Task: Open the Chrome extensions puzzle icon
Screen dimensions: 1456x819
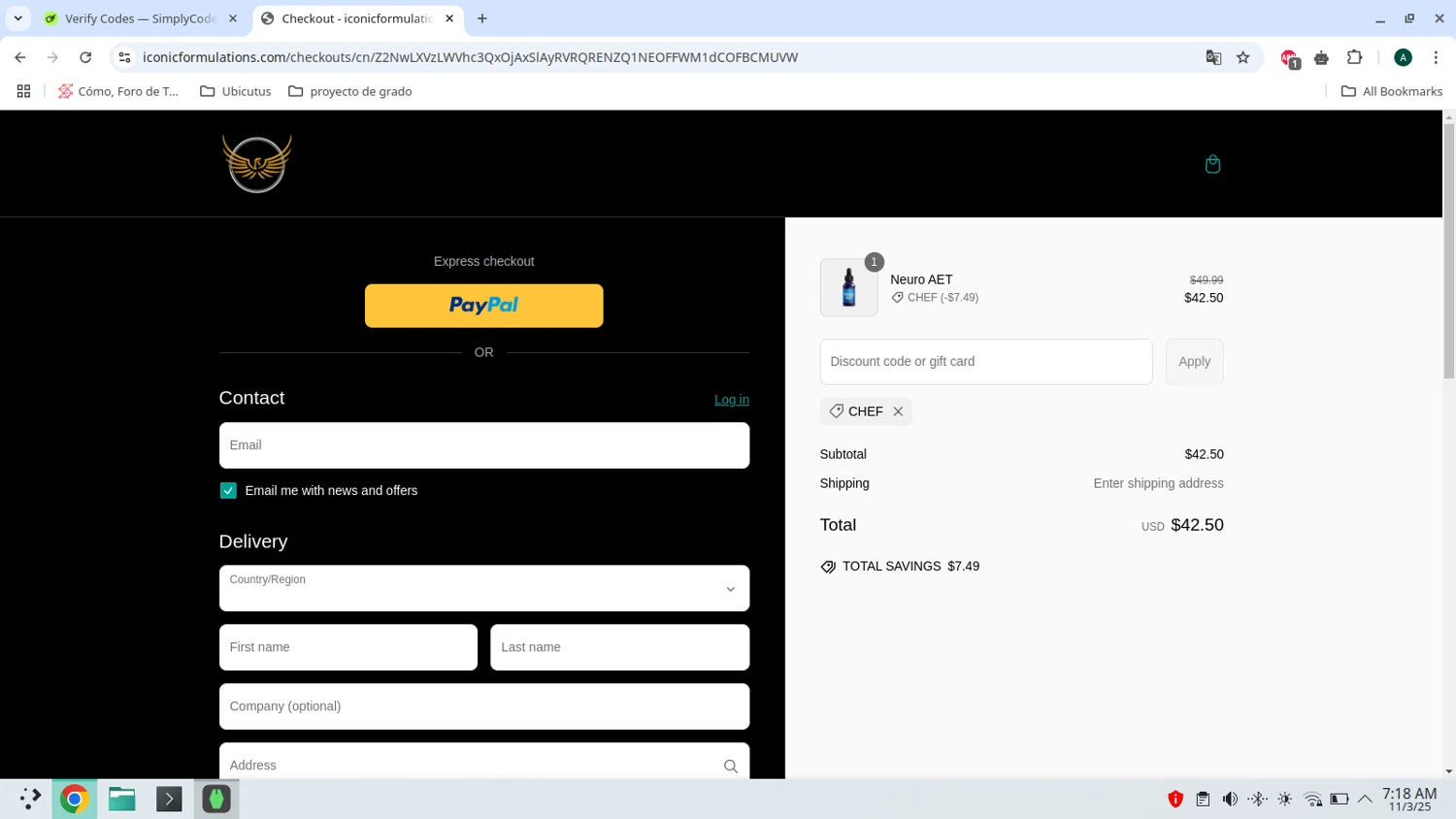Action: point(1354,57)
